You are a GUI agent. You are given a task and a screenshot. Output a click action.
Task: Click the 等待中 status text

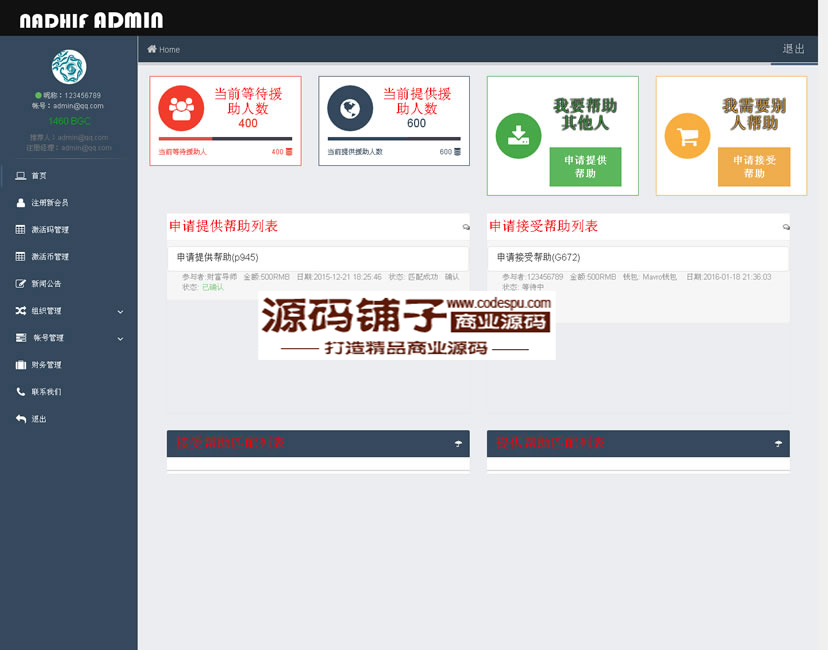click(x=533, y=287)
